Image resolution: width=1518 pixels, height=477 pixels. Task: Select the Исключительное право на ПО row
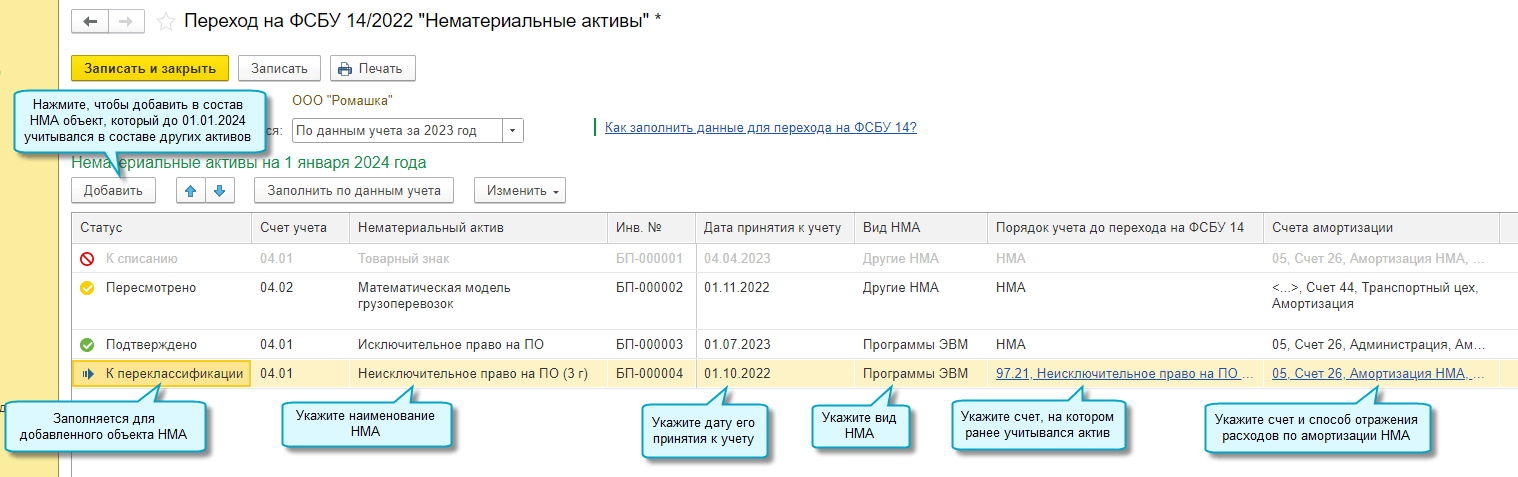click(x=450, y=345)
